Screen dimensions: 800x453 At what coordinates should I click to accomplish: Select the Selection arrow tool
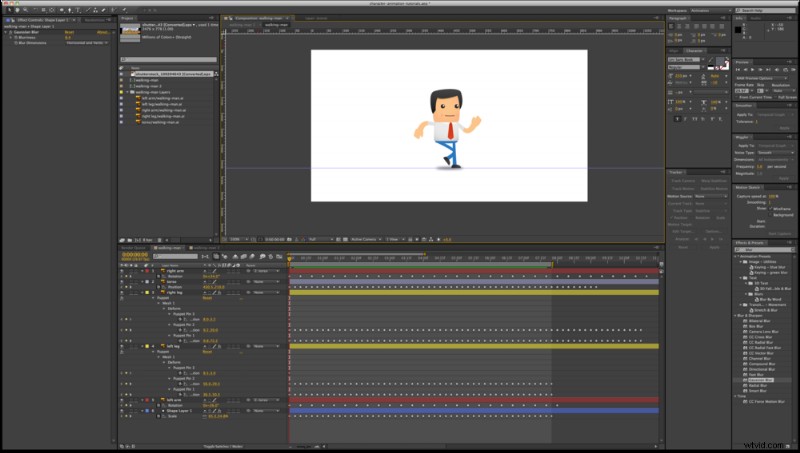[10, 10]
